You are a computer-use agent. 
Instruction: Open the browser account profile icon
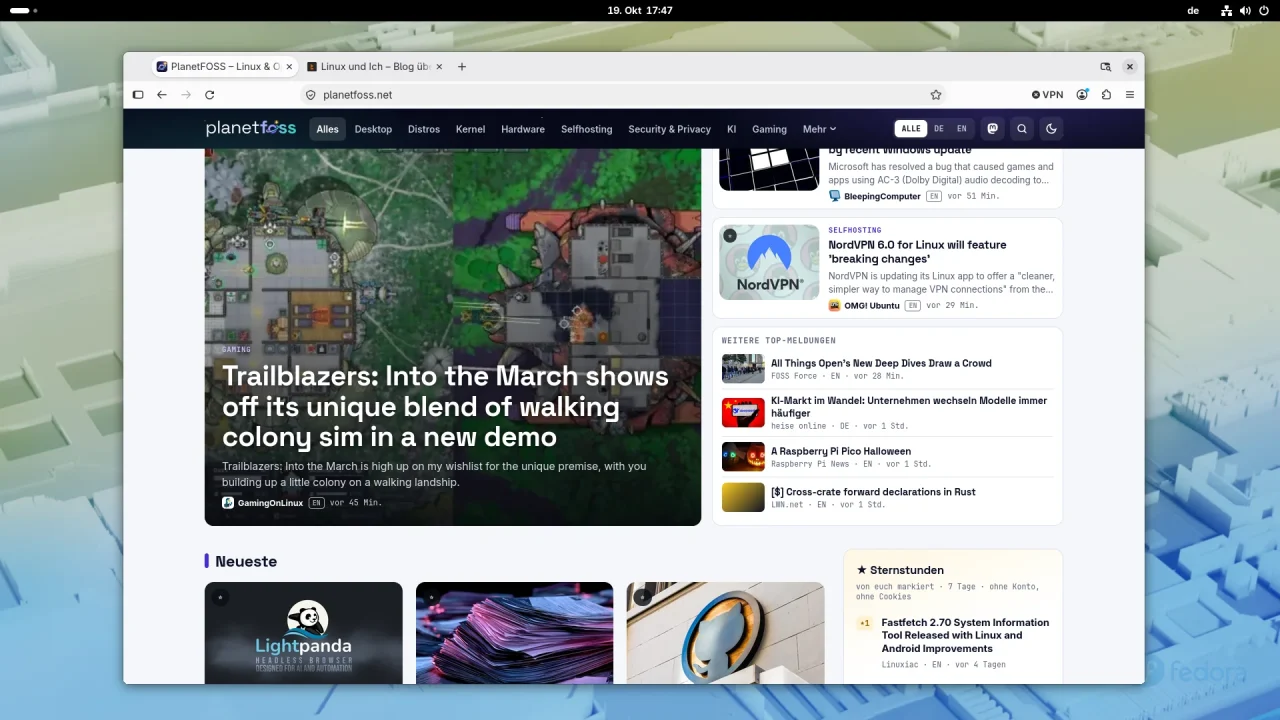click(x=1082, y=95)
